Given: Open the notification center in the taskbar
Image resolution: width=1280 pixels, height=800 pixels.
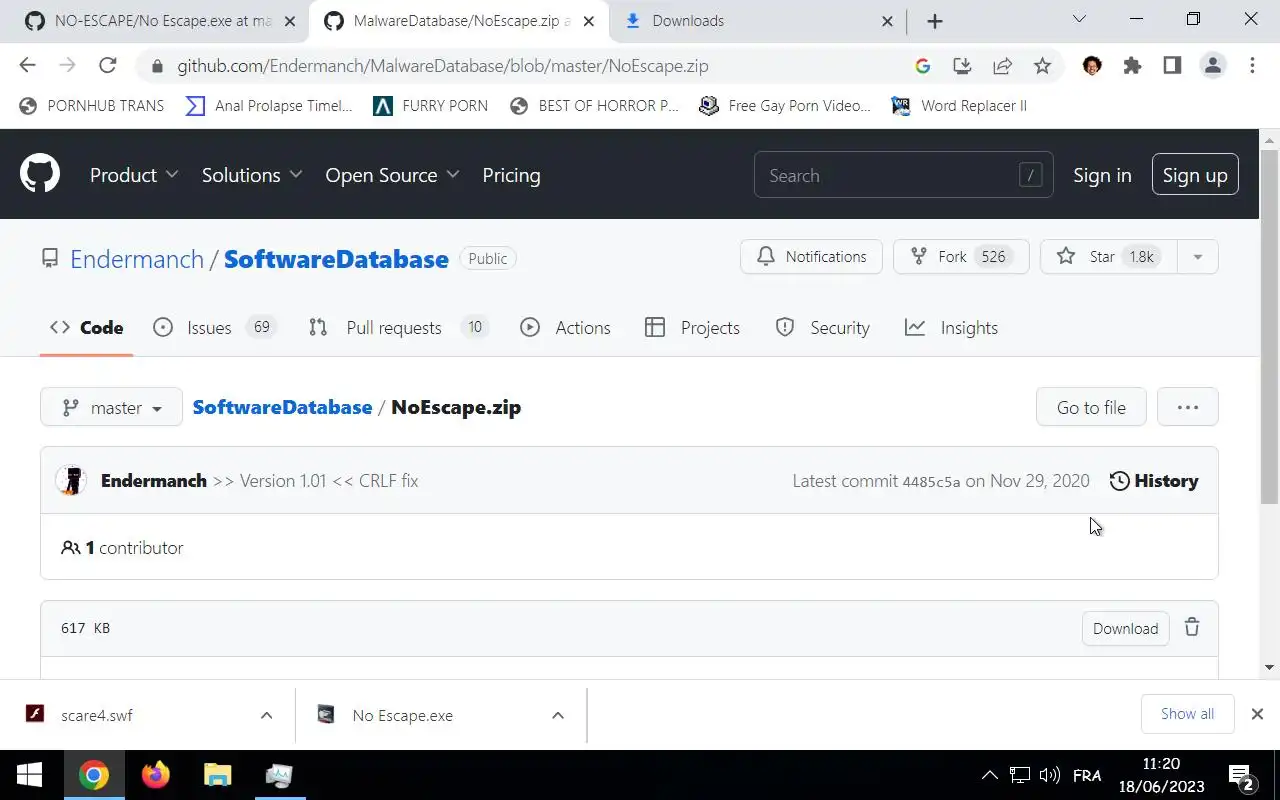Looking at the screenshot, I should (1241, 776).
